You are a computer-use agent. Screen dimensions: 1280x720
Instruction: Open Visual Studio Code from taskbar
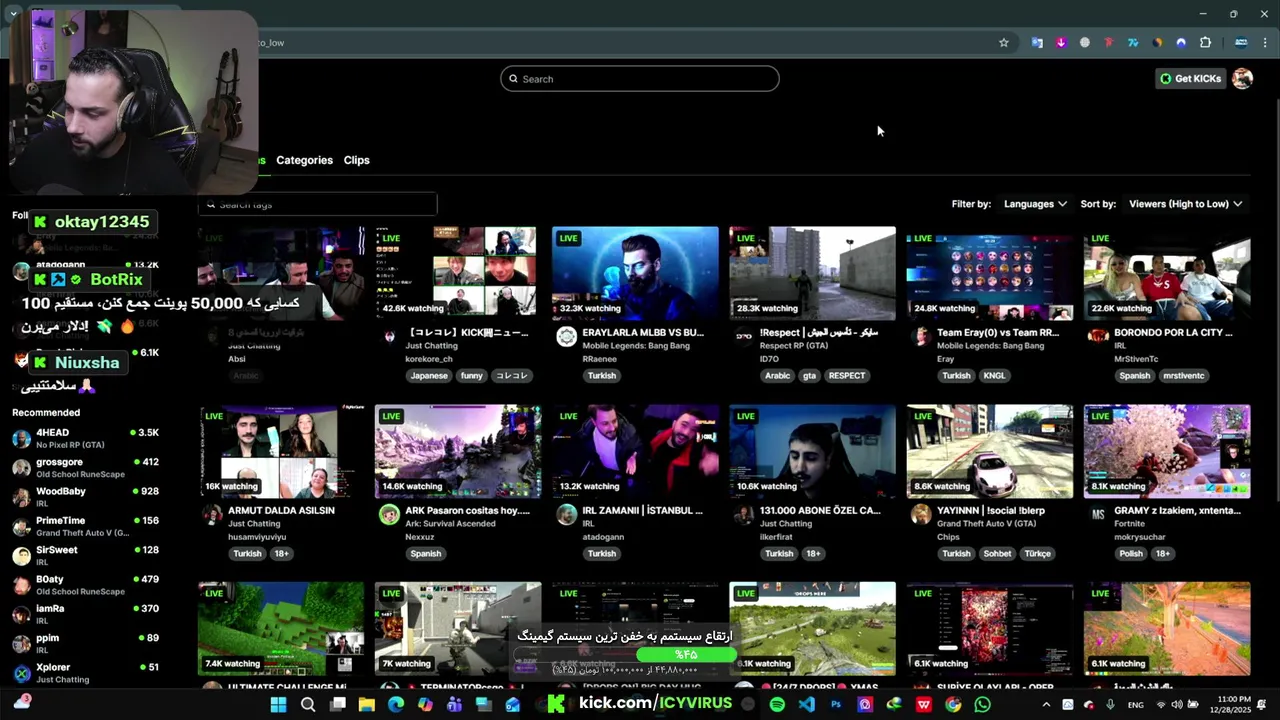tap(807, 705)
